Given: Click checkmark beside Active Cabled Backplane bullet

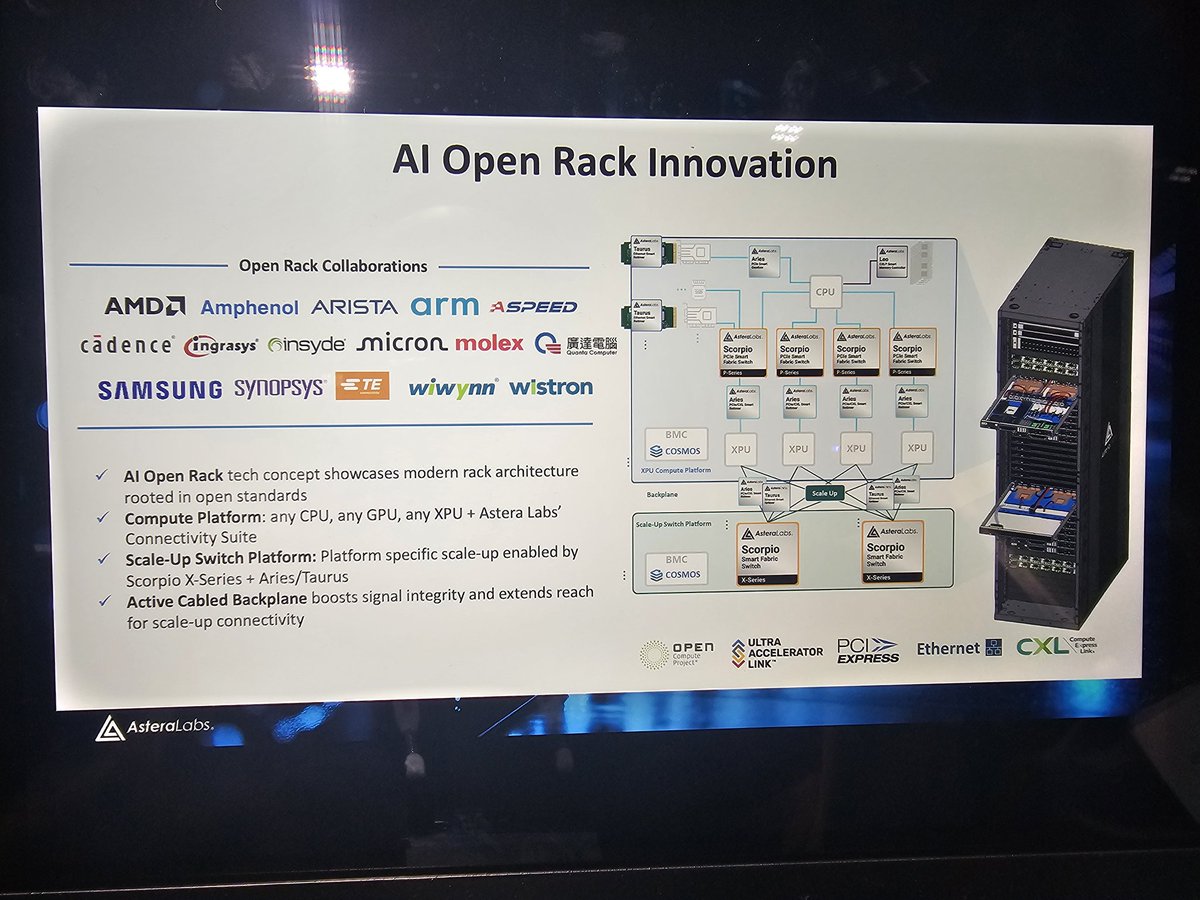Looking at the screenshot, I should (106, 600).
